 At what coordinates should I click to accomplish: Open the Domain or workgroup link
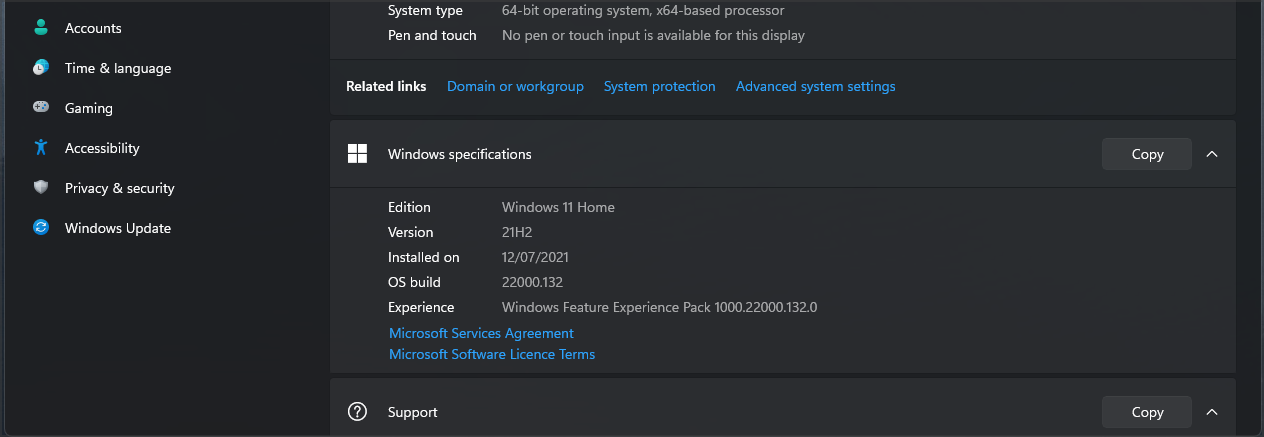515,87
